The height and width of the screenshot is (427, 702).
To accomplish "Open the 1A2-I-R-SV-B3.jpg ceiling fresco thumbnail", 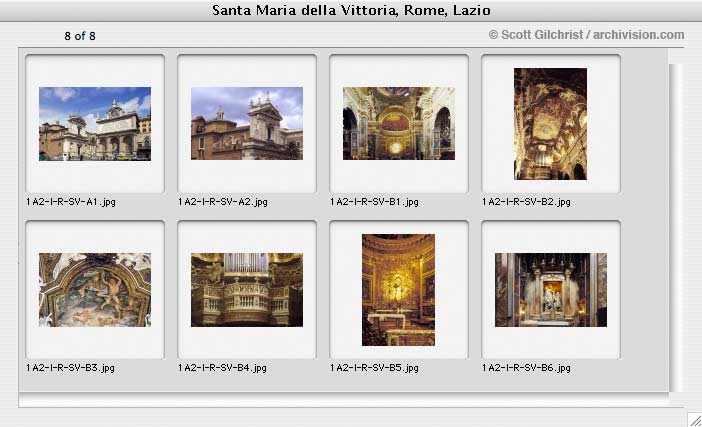I will [95, 290].
